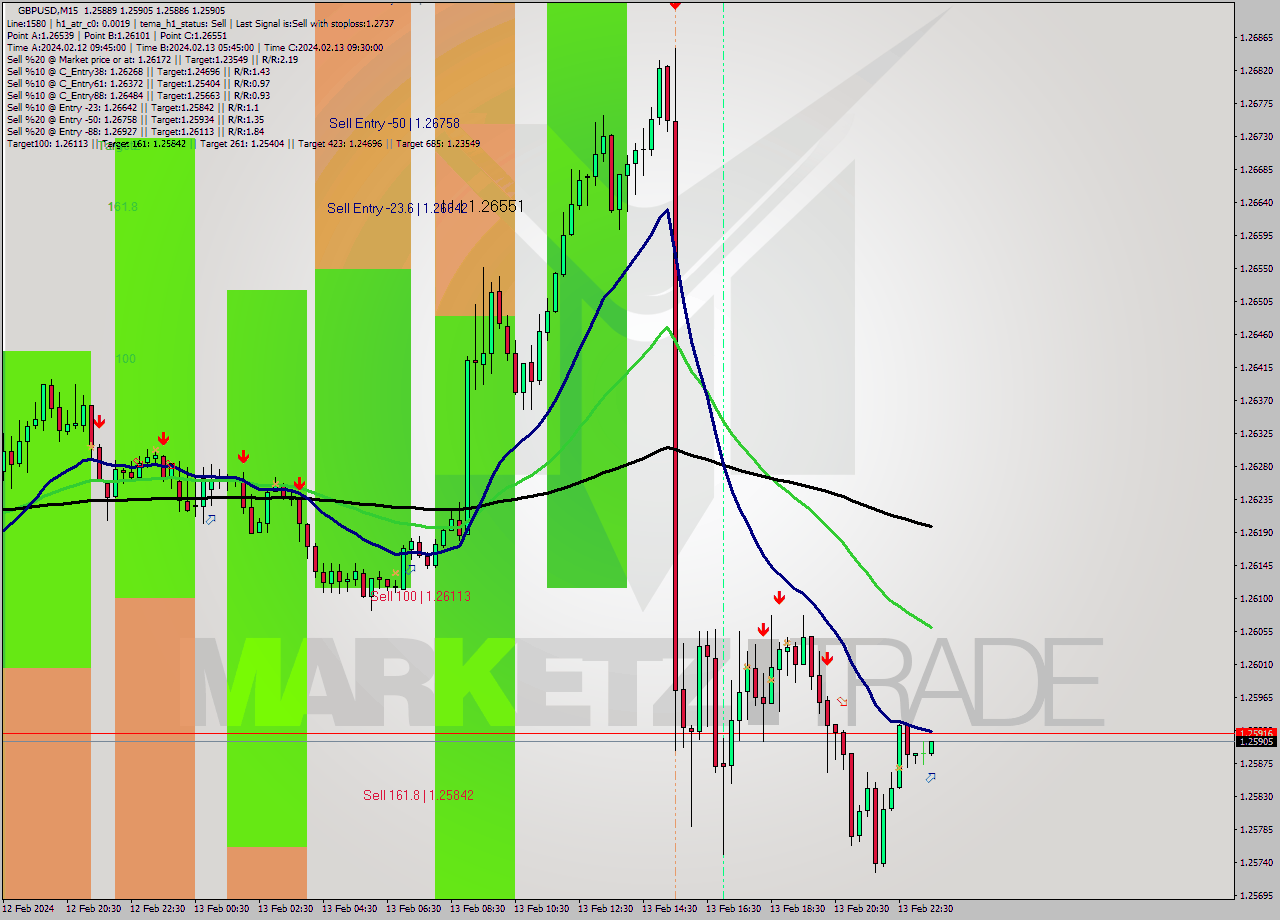The width and height of the screenshot is (1280, 920).
Task: Click the '13 Feb 22:30' time axis label
Action: pos(926,909)
